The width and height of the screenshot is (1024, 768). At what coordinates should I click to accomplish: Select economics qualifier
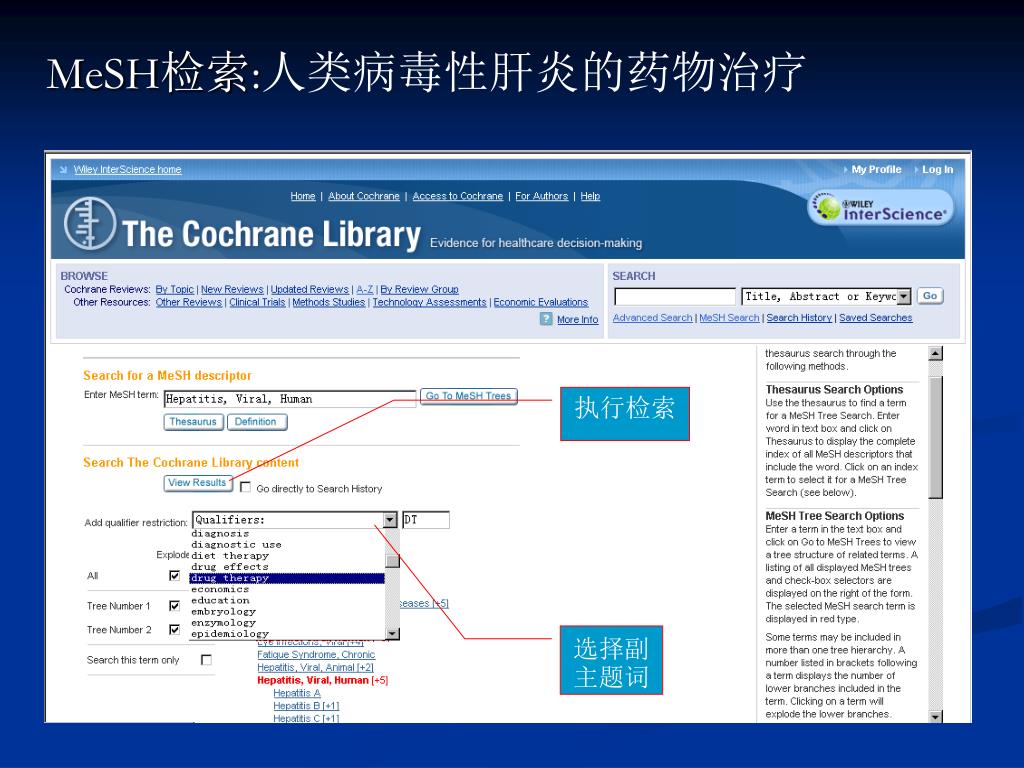coord(287,589)
